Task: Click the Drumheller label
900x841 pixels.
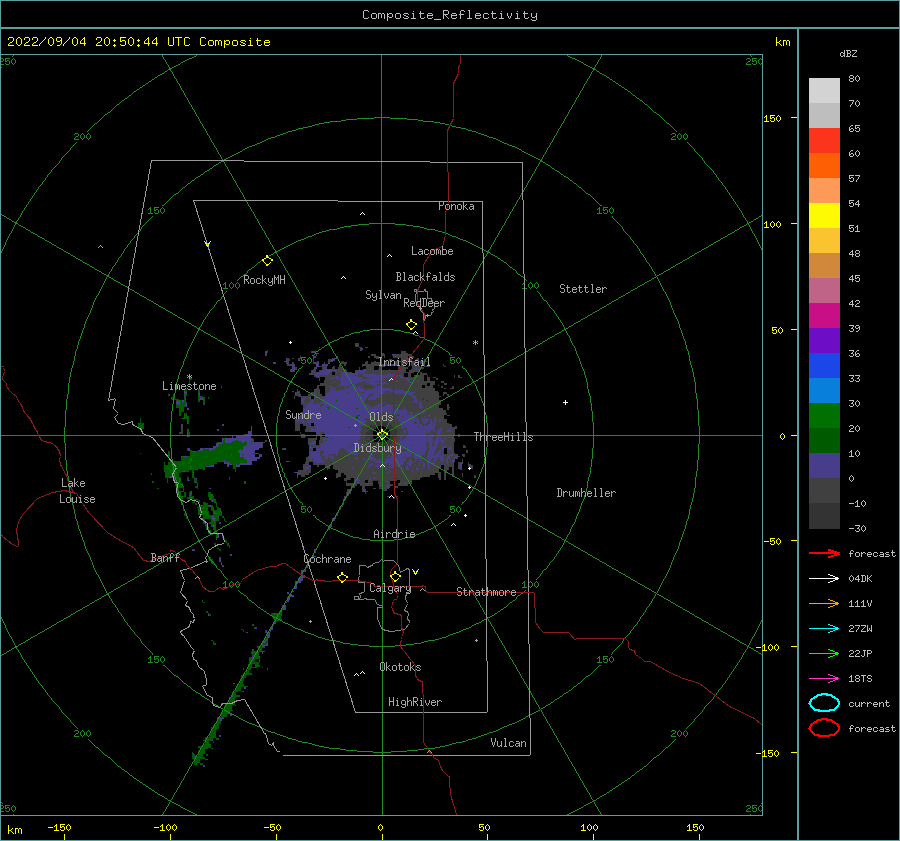Action: [x=586, y=493]
